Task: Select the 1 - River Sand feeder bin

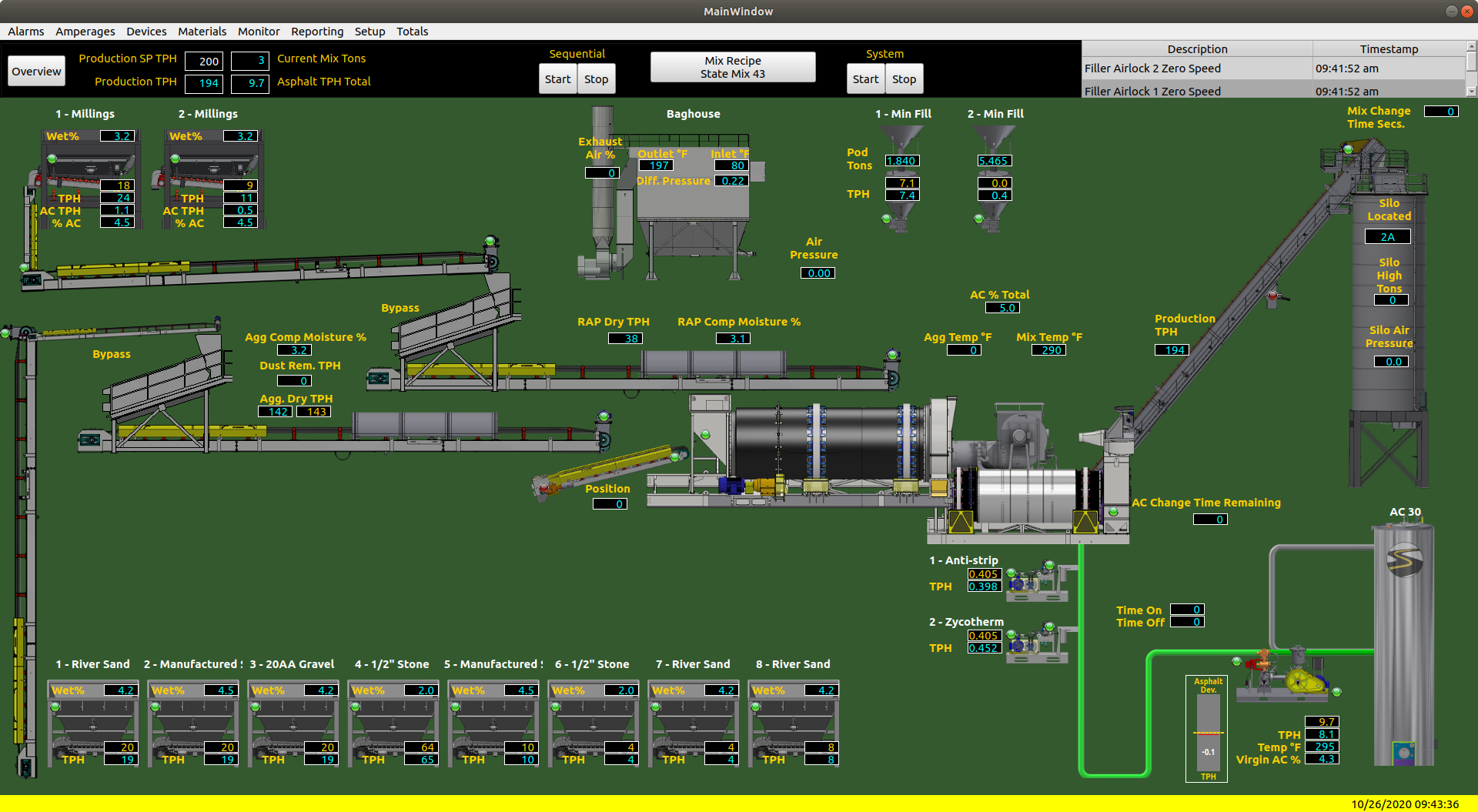Action: click(93, 723)
